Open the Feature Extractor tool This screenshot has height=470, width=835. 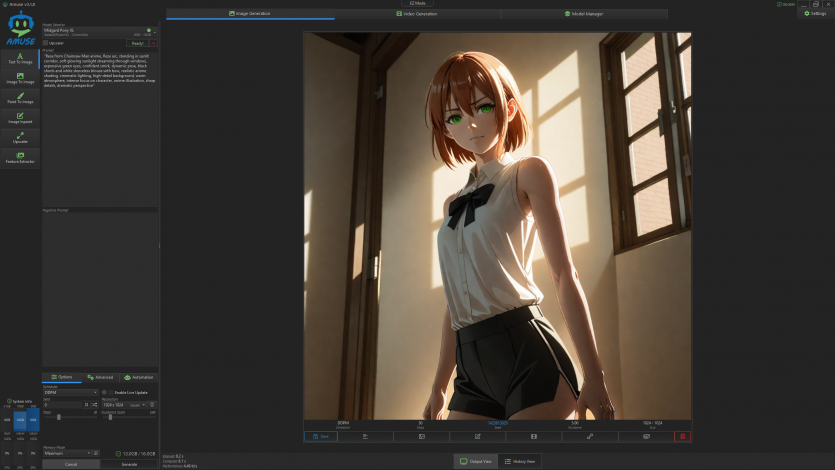point(20,157)
